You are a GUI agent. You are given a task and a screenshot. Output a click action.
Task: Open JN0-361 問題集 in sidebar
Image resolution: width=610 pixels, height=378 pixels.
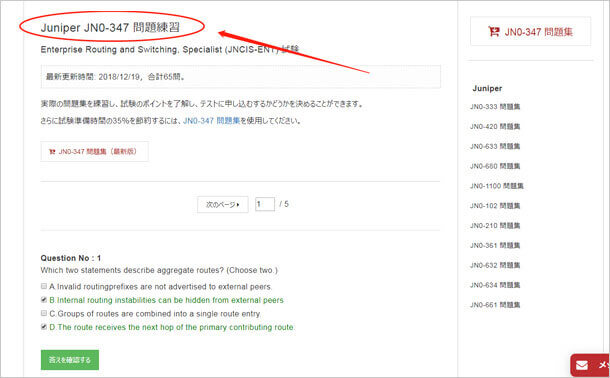click(x=495, y=245)
